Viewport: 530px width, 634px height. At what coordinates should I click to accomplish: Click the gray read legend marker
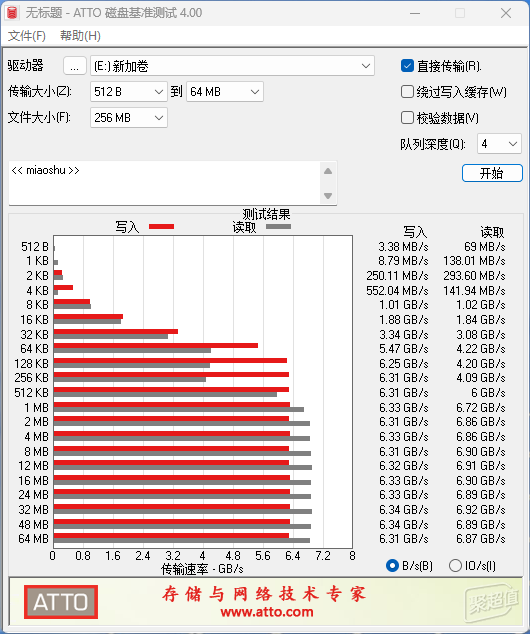pyautogui.click(x=278, y=226)
